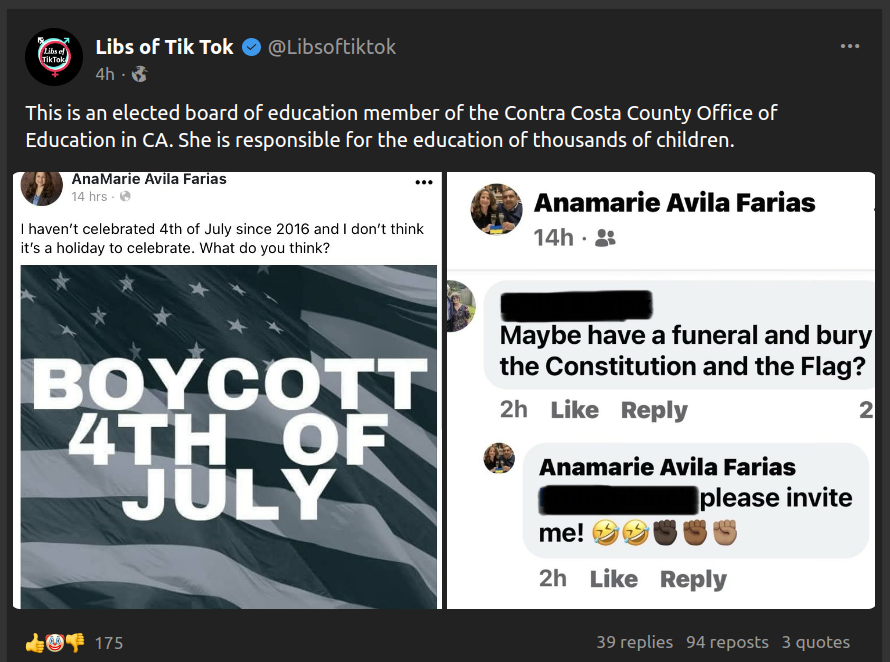Screen dimensions: 890x662
Task: Show the 3 quotes list
Action: pos(816,642)
